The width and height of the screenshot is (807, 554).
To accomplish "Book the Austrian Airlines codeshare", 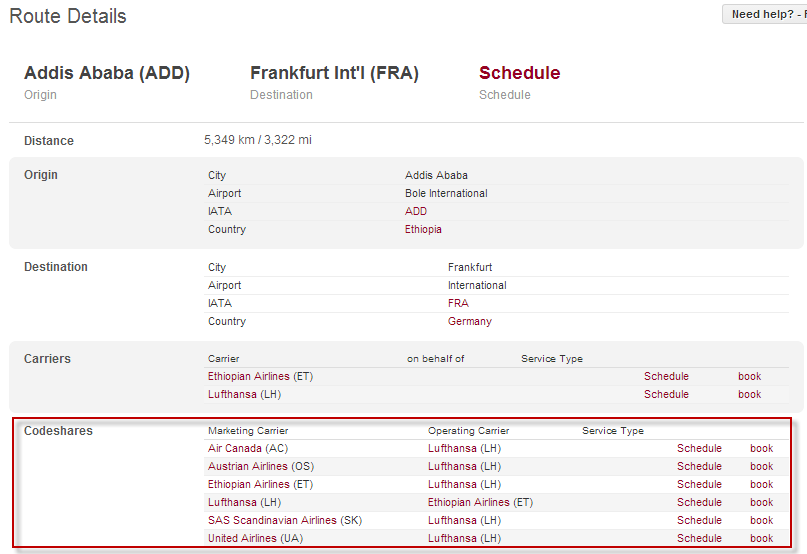I will pos(761,466).
